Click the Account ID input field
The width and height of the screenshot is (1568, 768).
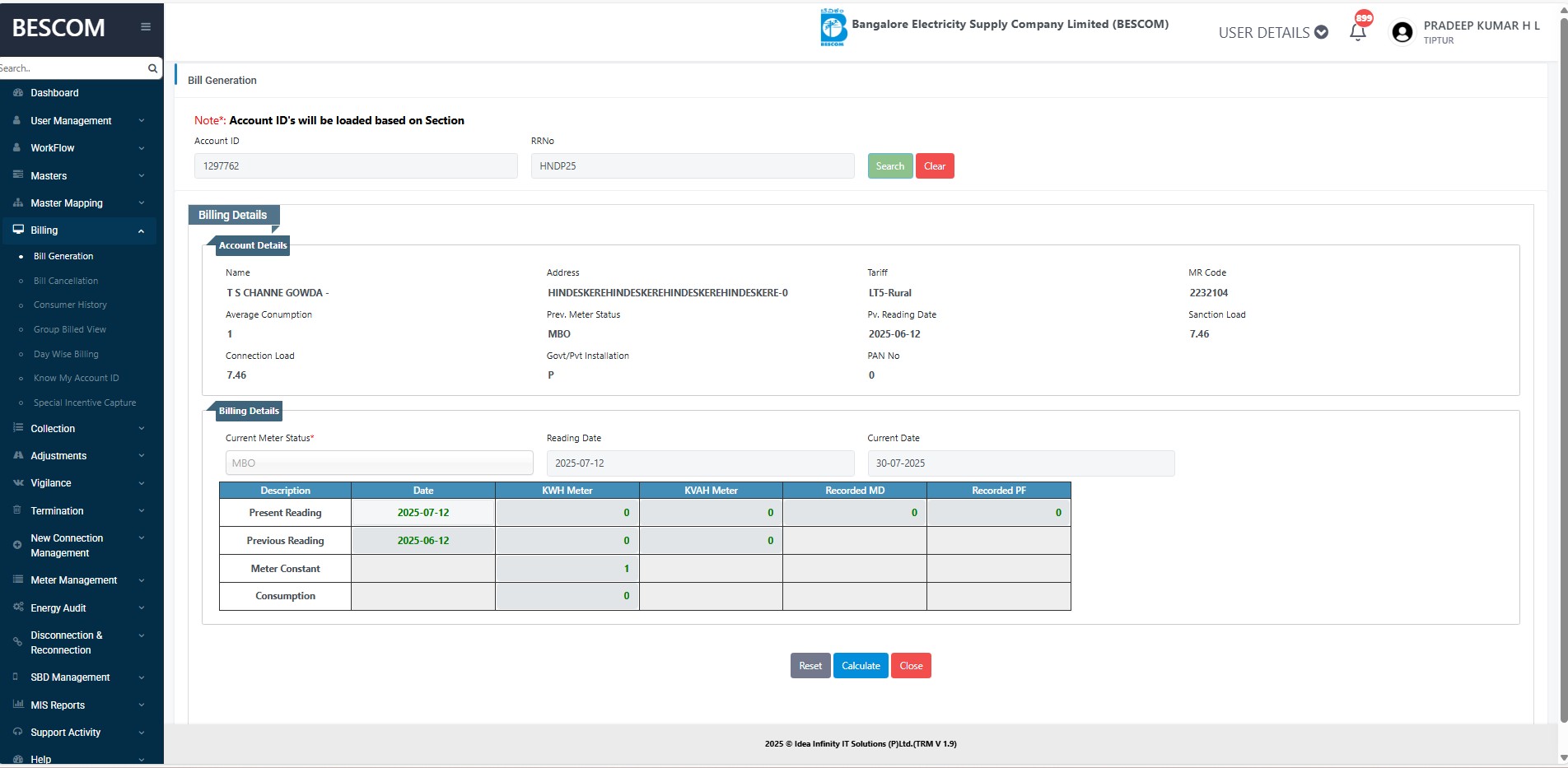click(x=356, y=166)
